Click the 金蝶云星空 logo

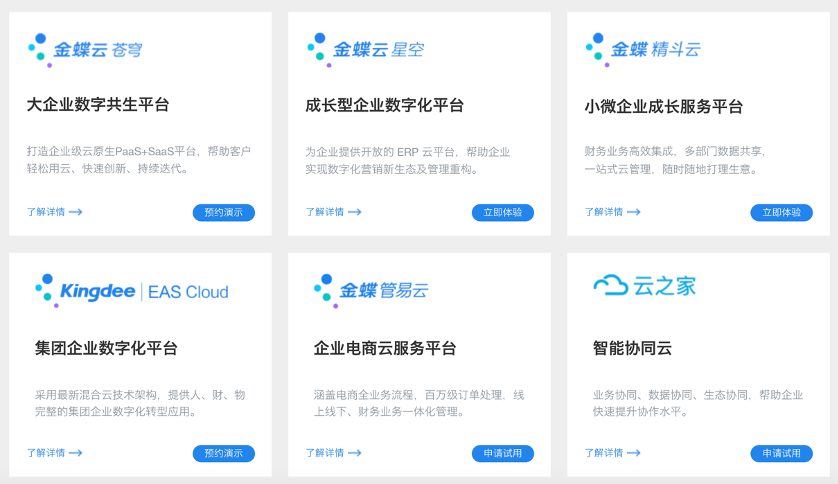366,50
